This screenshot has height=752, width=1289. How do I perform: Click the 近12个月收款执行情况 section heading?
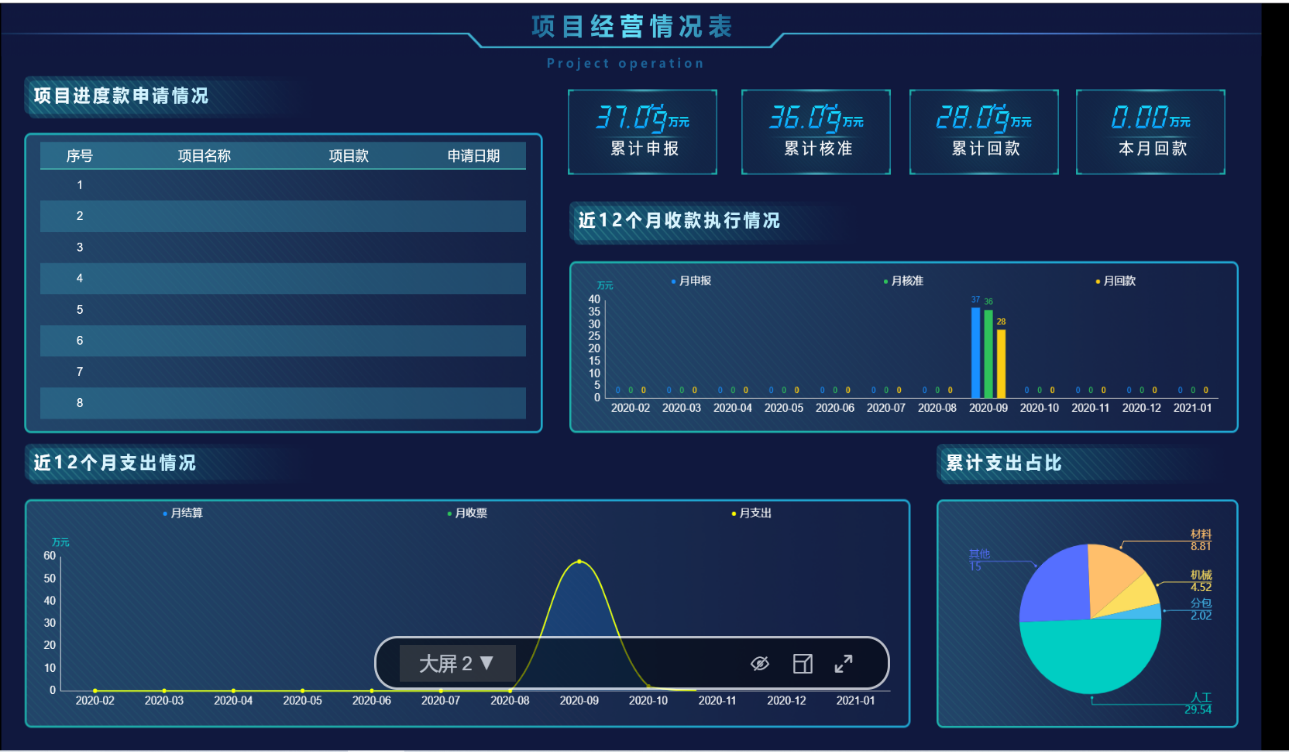679,221
